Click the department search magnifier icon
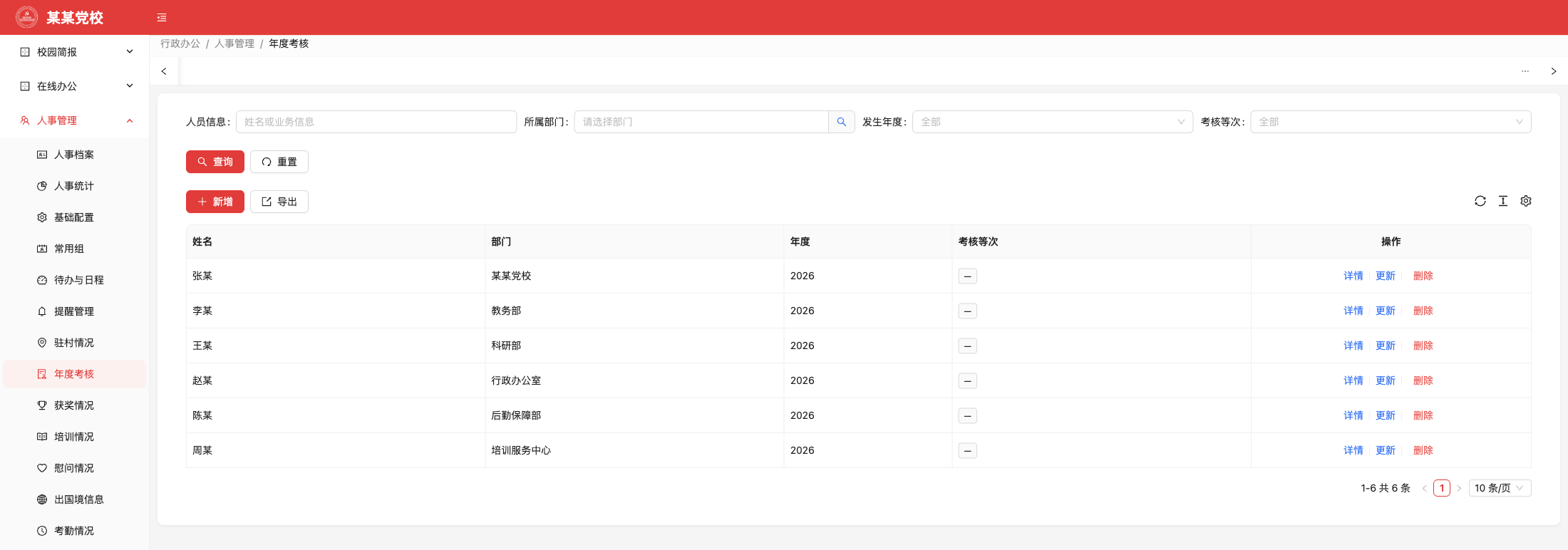 click(x=842, y=122)
